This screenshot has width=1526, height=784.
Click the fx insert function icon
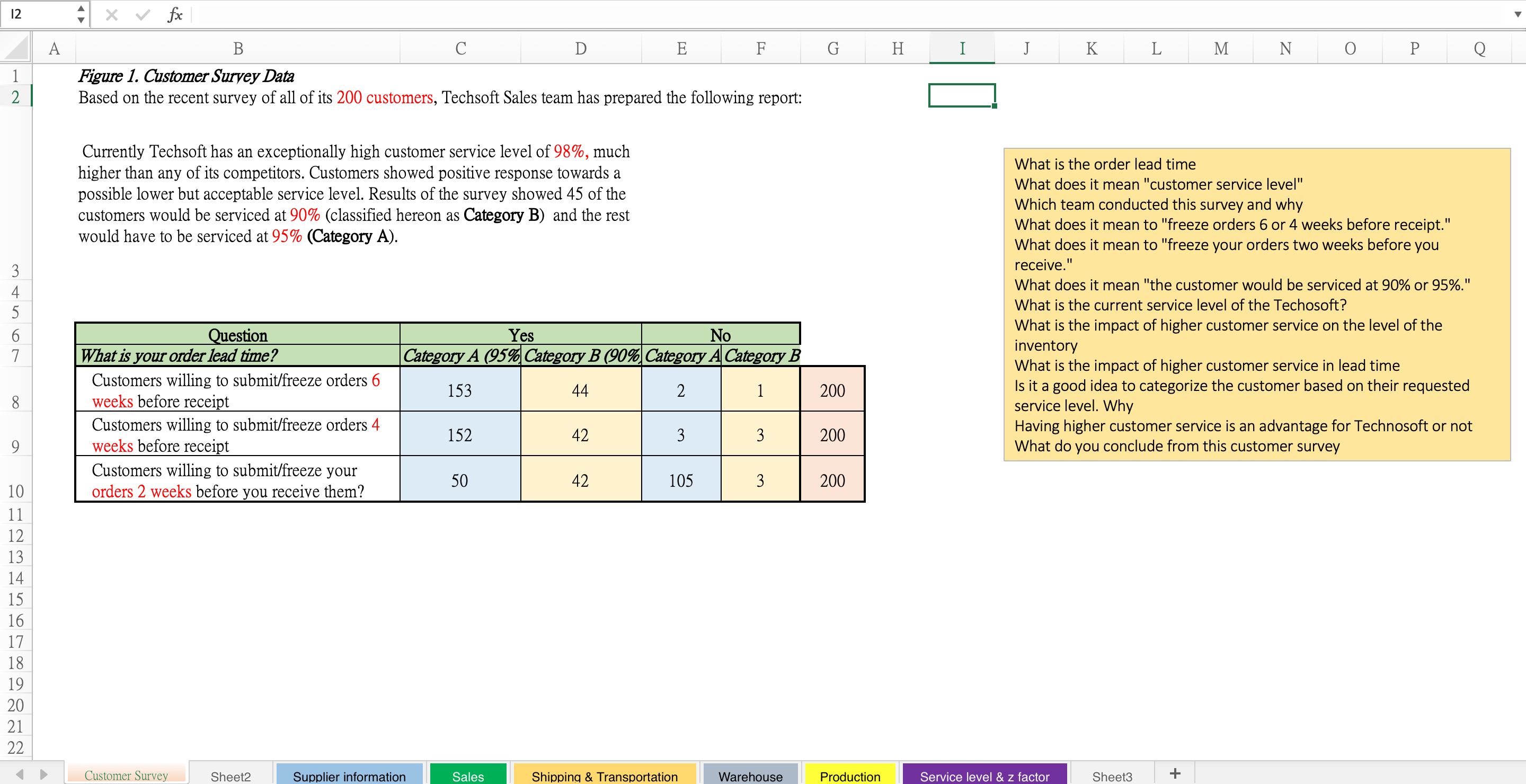tap(175, 14)
